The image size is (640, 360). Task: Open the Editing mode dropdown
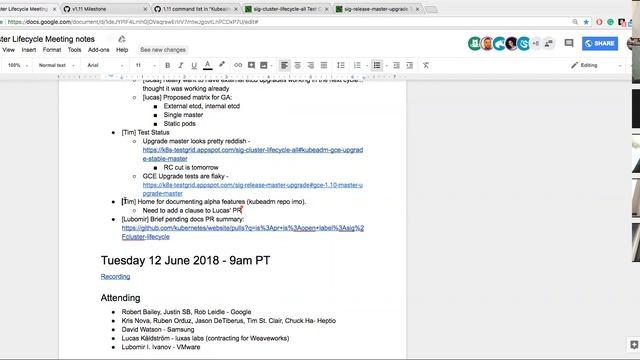point(596,65)
